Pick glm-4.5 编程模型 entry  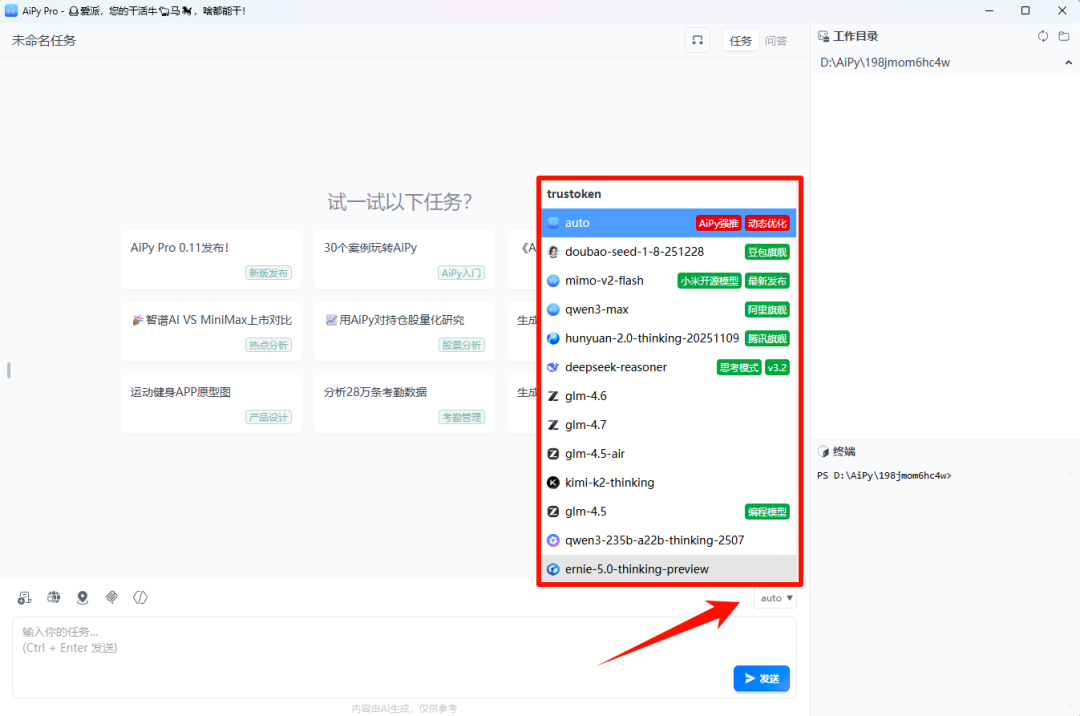click(x=668, y=512)
